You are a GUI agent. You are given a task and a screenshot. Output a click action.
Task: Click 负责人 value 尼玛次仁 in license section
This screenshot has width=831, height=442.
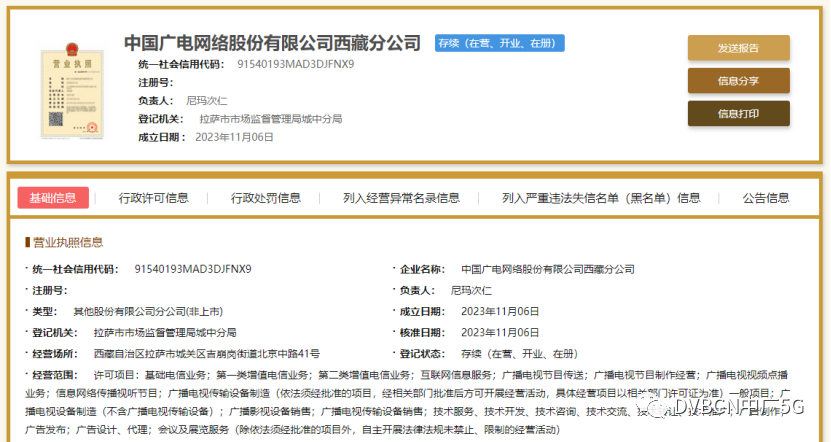coord(471,290)
